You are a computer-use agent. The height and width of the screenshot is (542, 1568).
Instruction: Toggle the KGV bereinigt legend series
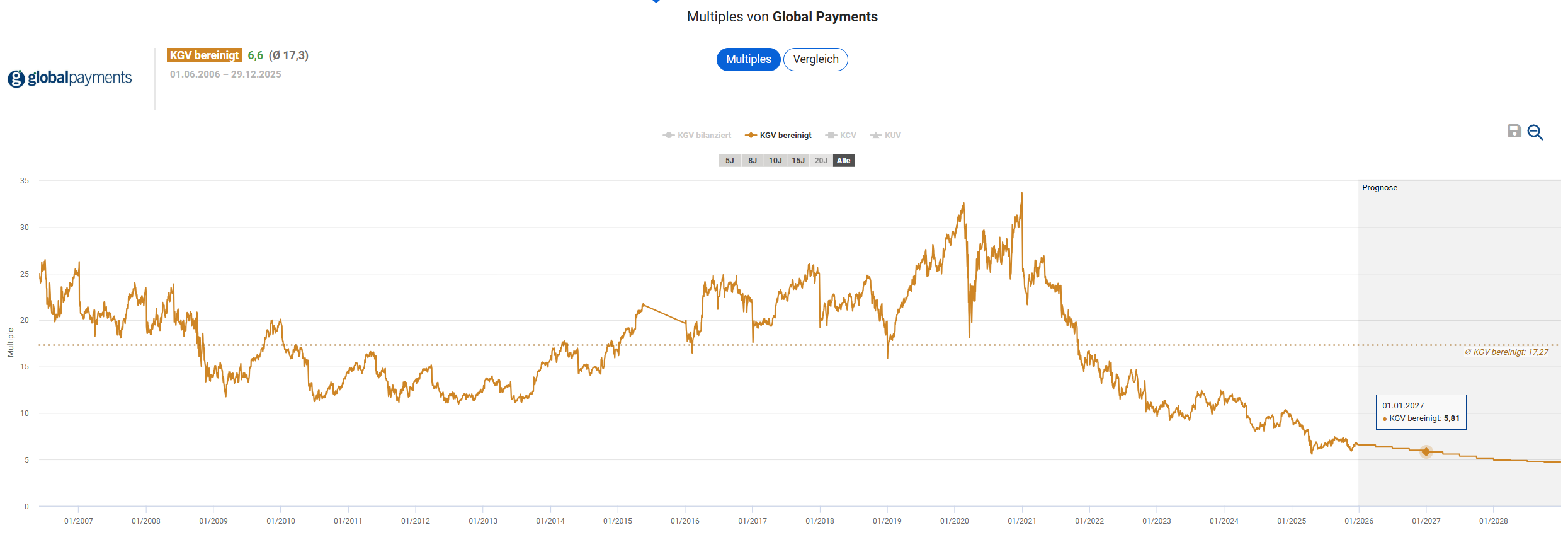click(778, 135)
